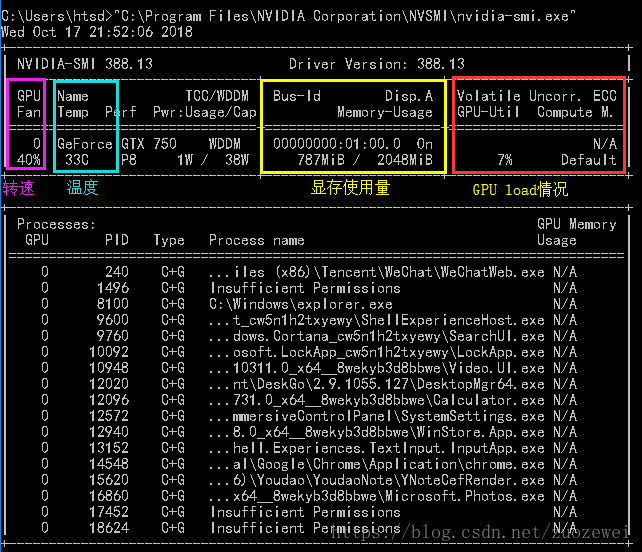Viewport: 642px width, 552px height.
Task: Select the Calculator.exe process entry
Action: tap(377, 400)
